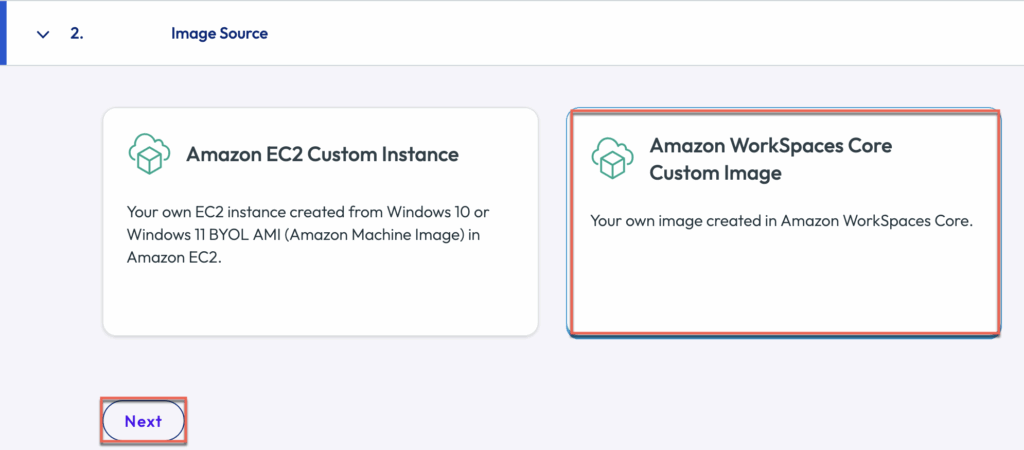Click the empty bottom area of EC2 card
This screenshot has width=1024, height=450.
[320, 302]
